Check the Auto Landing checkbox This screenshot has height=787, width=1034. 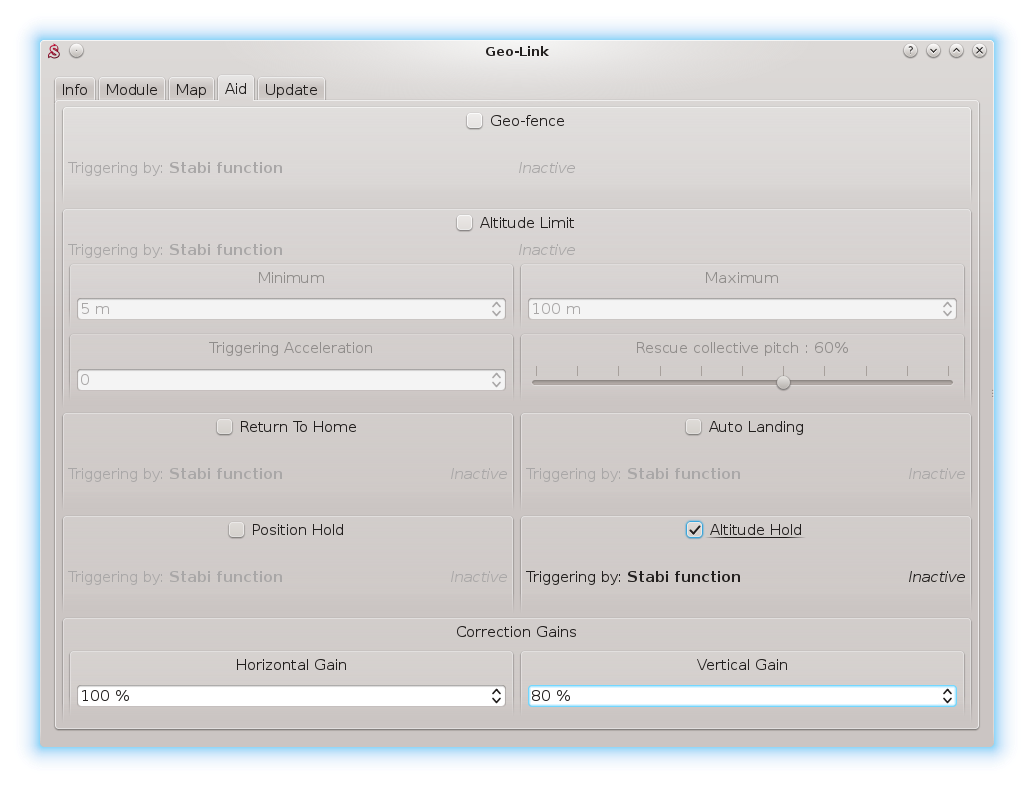click(x=694, y=427)
